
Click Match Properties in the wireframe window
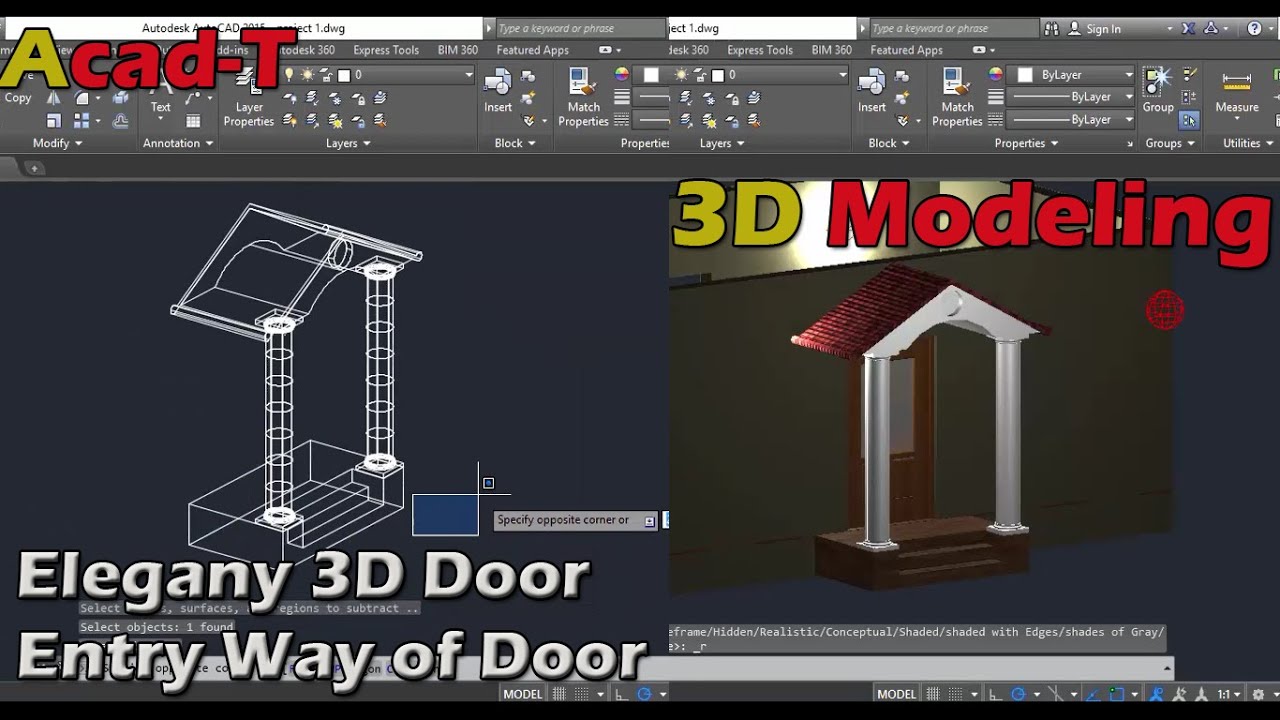(583, 98)
